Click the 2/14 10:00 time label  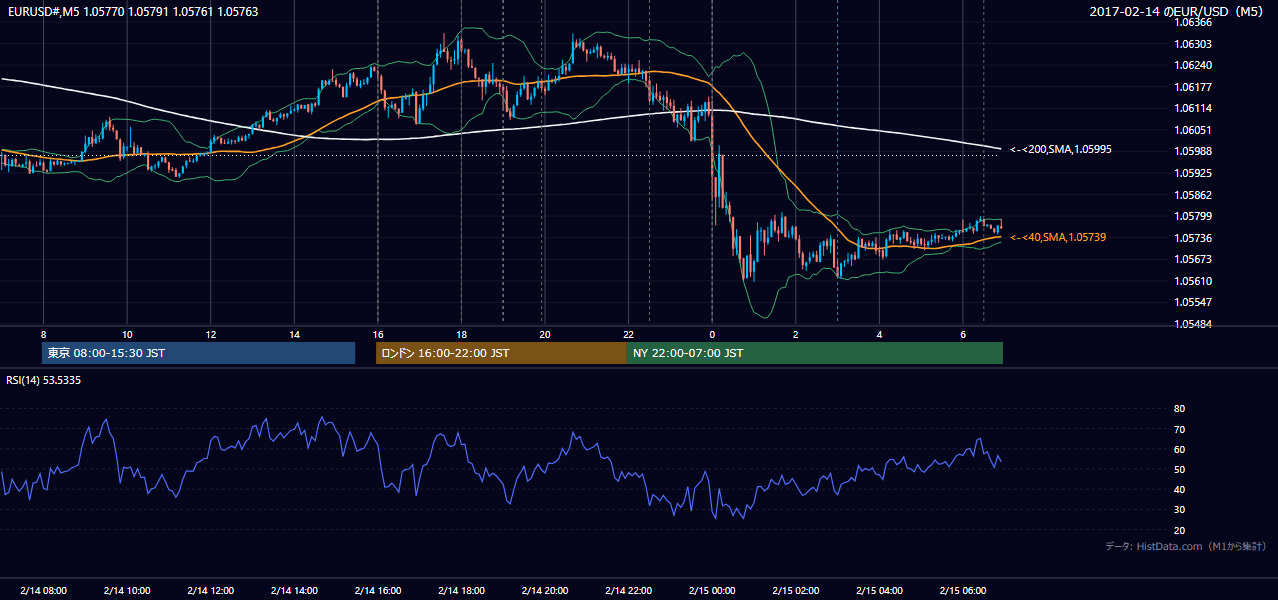[x=127, y=590]
